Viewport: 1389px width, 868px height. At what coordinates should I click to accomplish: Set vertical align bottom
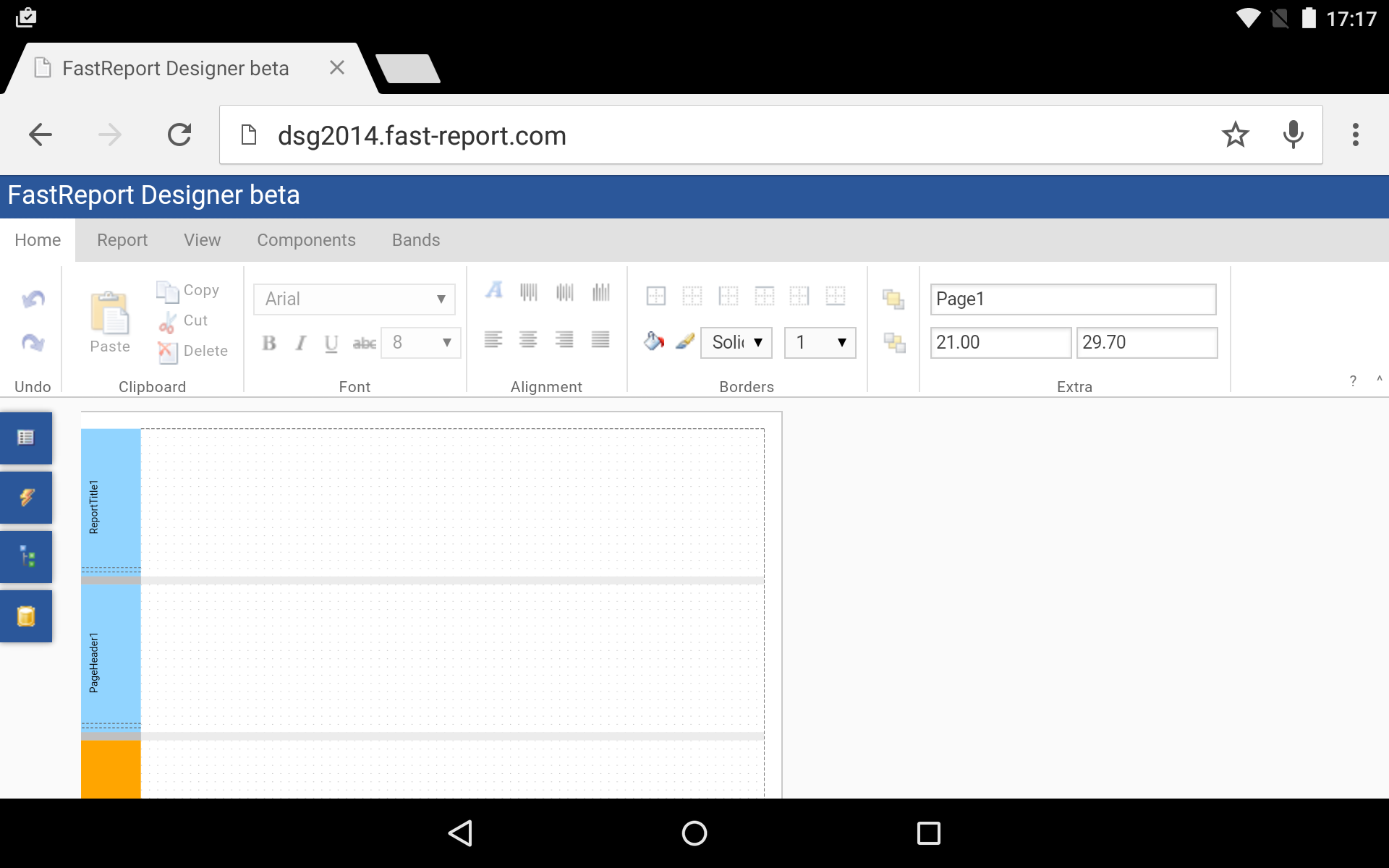(x=601, y=292)
